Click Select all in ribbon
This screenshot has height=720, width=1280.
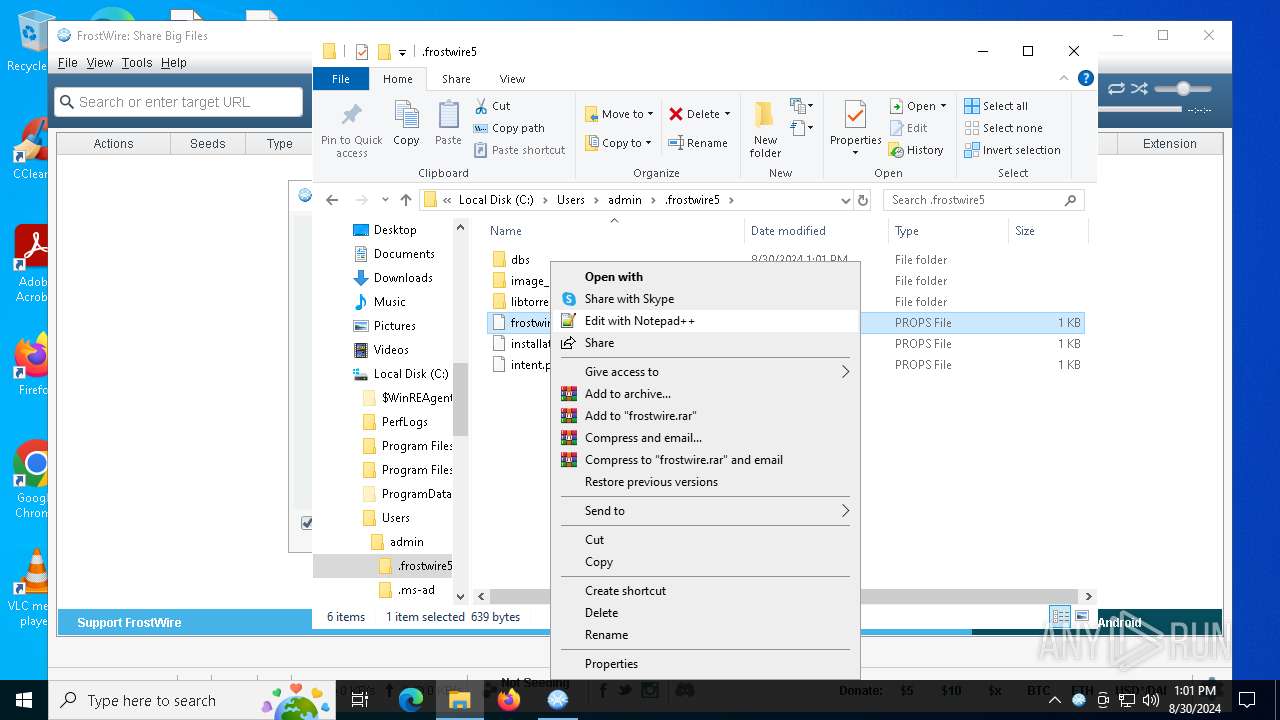tap(996, 106)
